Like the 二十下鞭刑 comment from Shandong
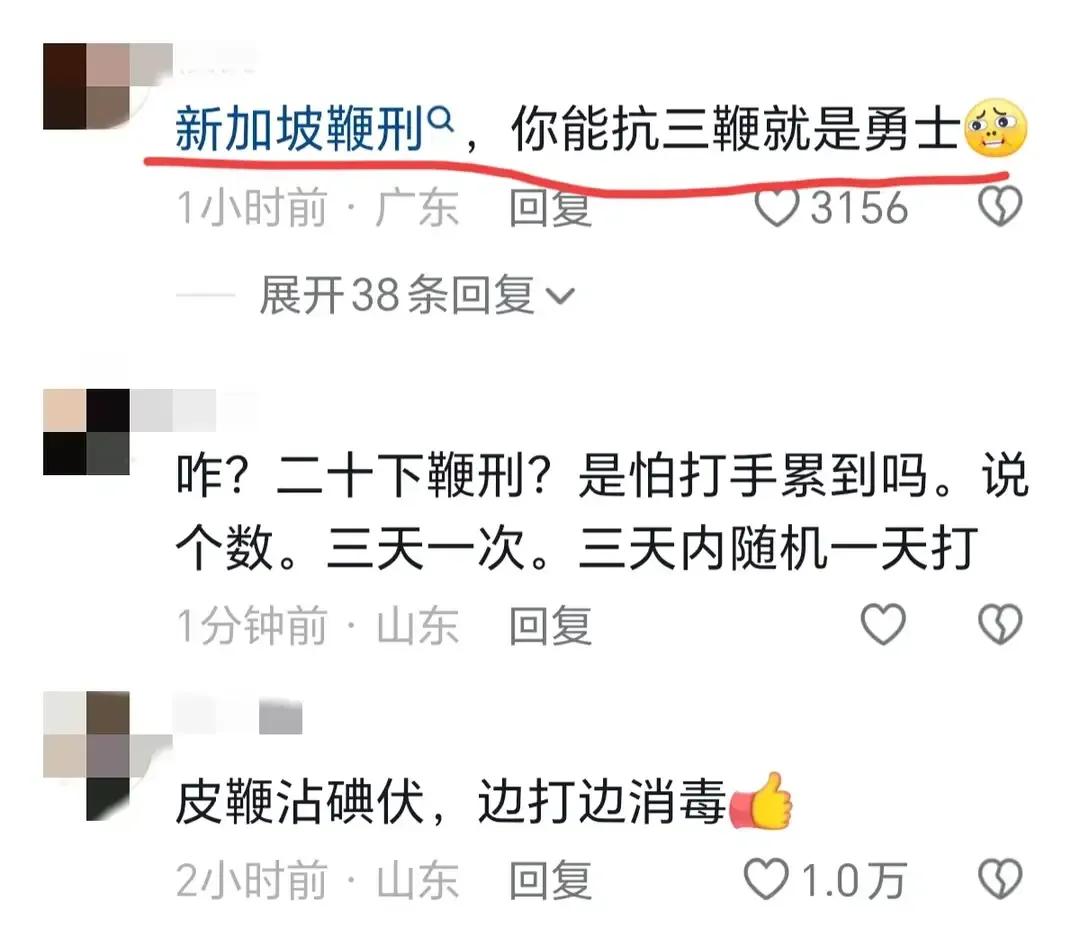This screenshot has height=927, width=1080. [x=884, y=624]
